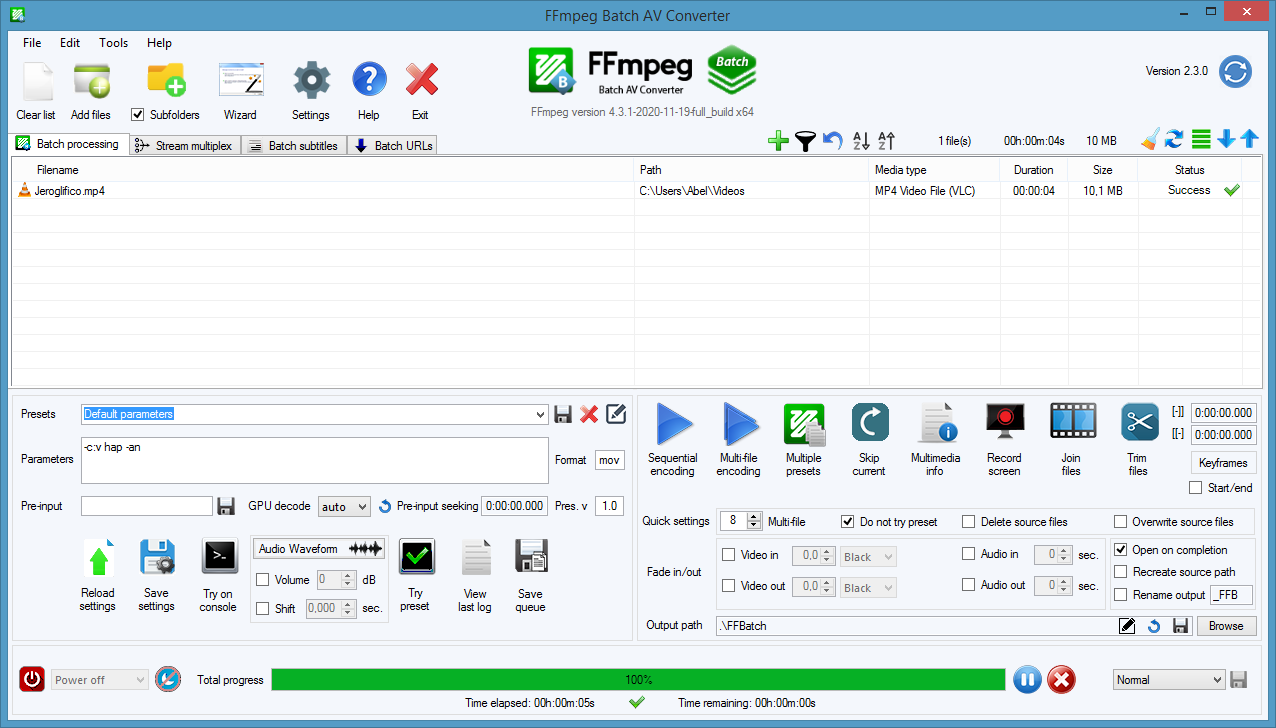This screenshot has height=728, width=1276.
Task: Open Normal priority dropdown
Action: 1169,680
